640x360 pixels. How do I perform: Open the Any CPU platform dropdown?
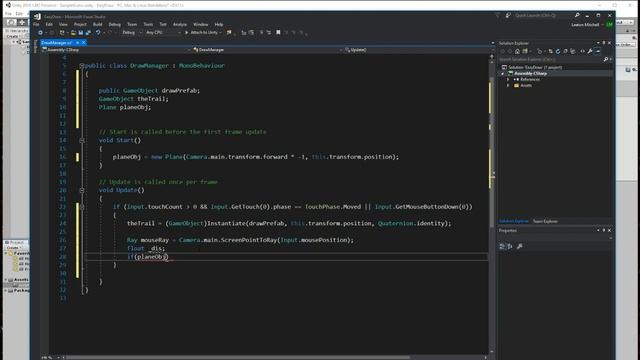(x=163, y=33)
